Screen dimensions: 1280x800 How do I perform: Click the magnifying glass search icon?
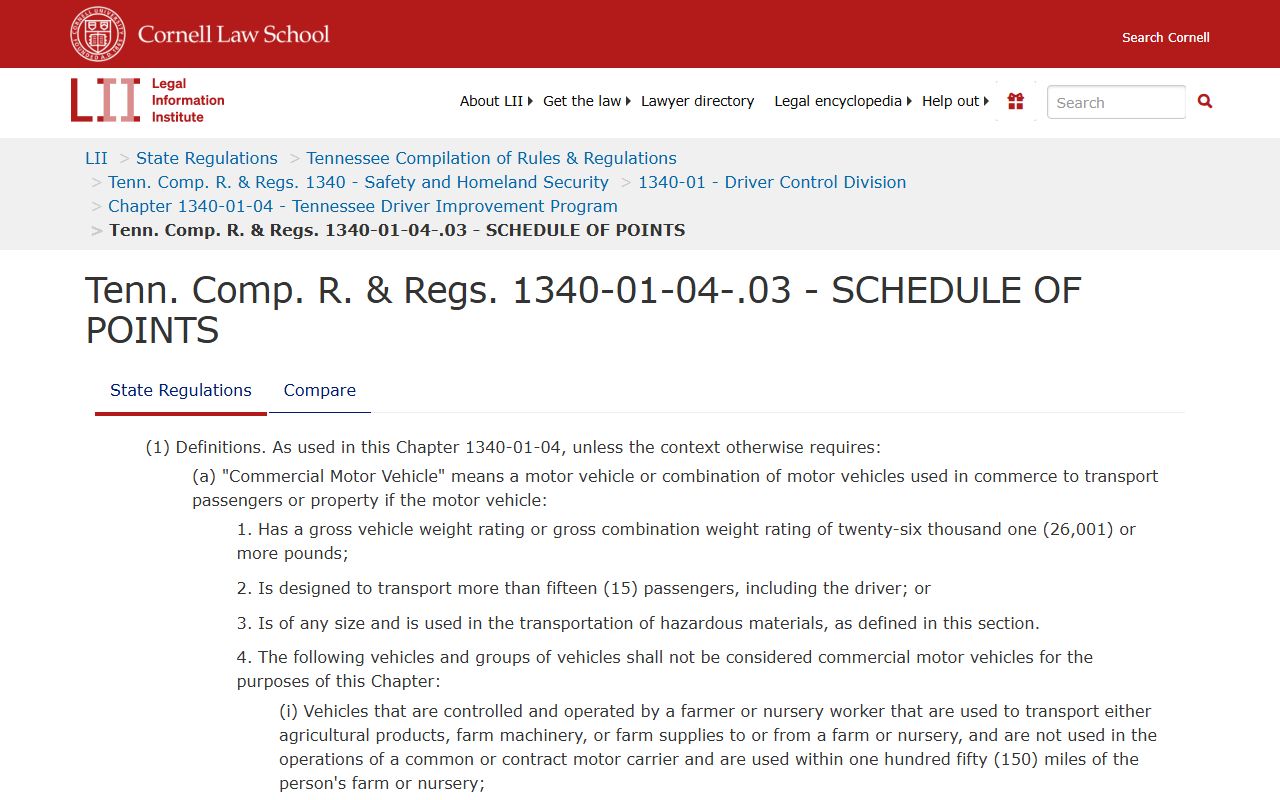pos(1205,101)
